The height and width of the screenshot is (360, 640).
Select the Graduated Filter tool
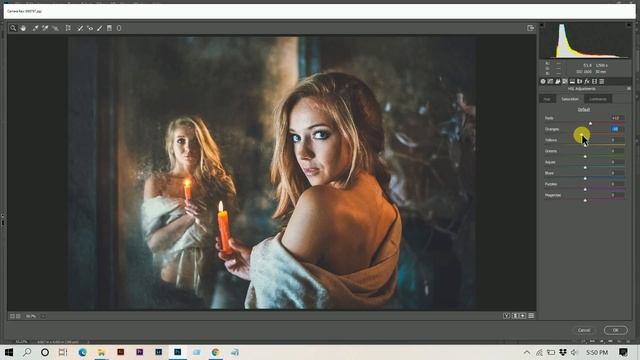click(109, 28)
